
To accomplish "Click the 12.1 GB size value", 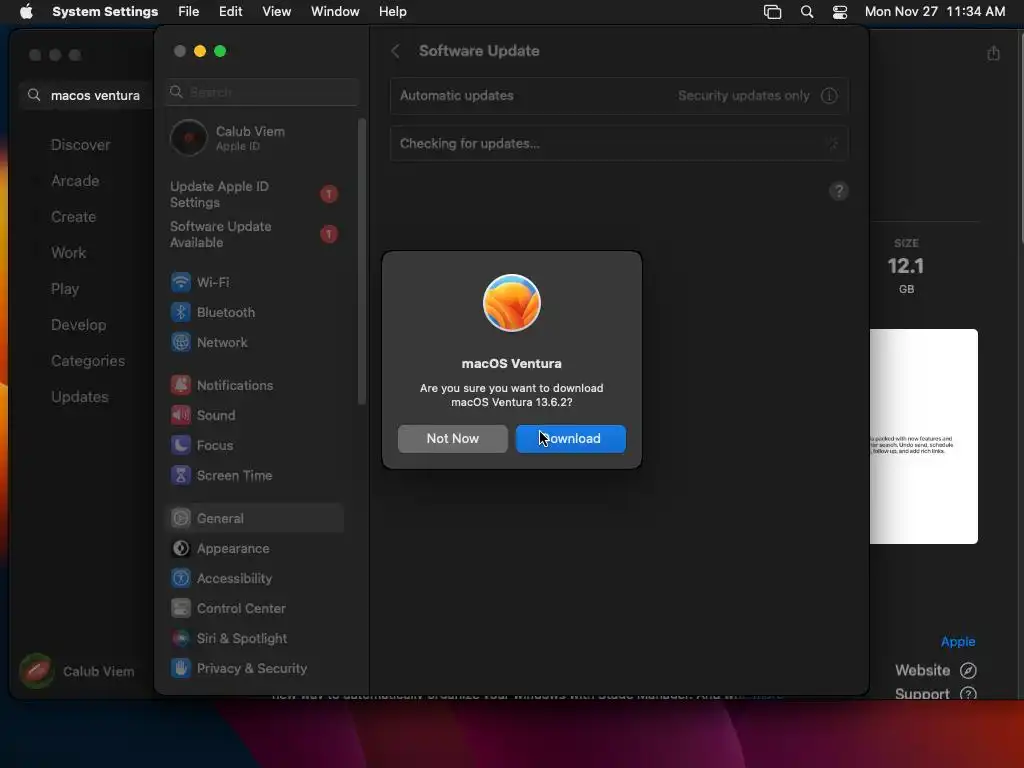I will [x=906, y=266].
